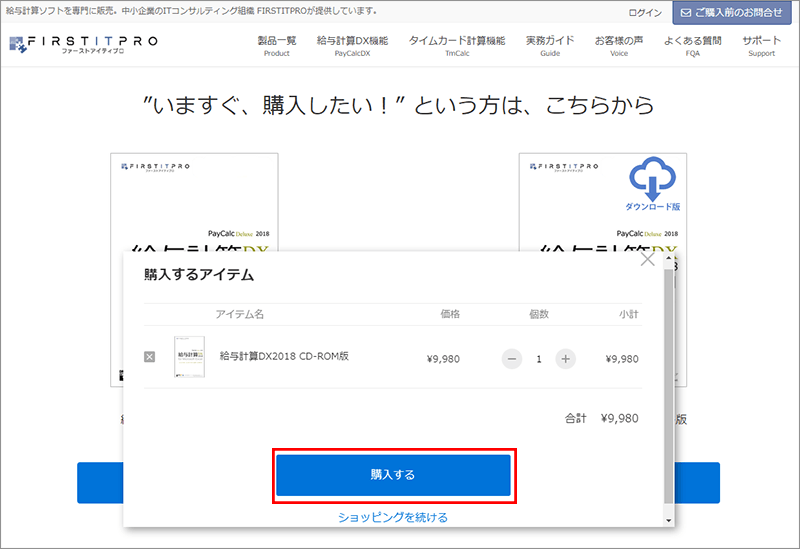The width and height of the screenshot is (800, 549).
Task: Open the 製品一覧 Product menu
Action: pyautogui.click(x=277, y=45)
